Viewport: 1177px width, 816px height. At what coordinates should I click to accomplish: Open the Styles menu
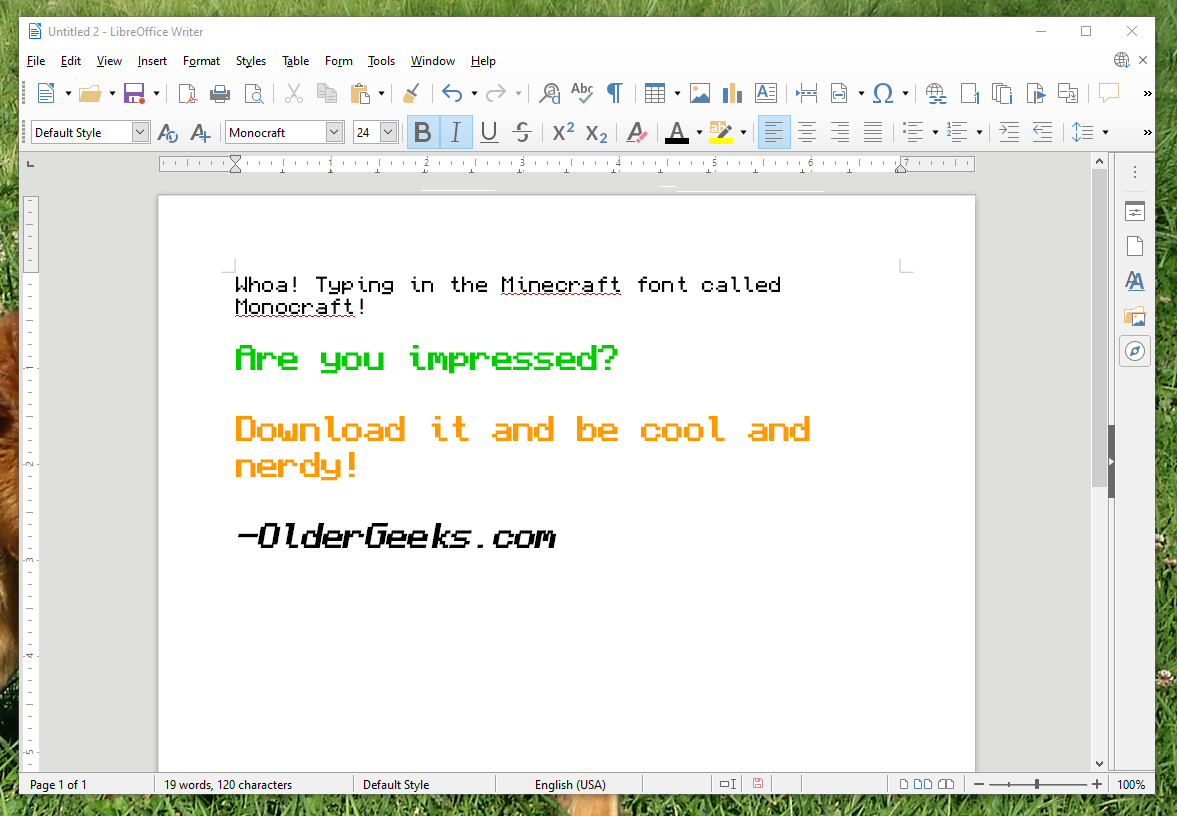[251, 61]
